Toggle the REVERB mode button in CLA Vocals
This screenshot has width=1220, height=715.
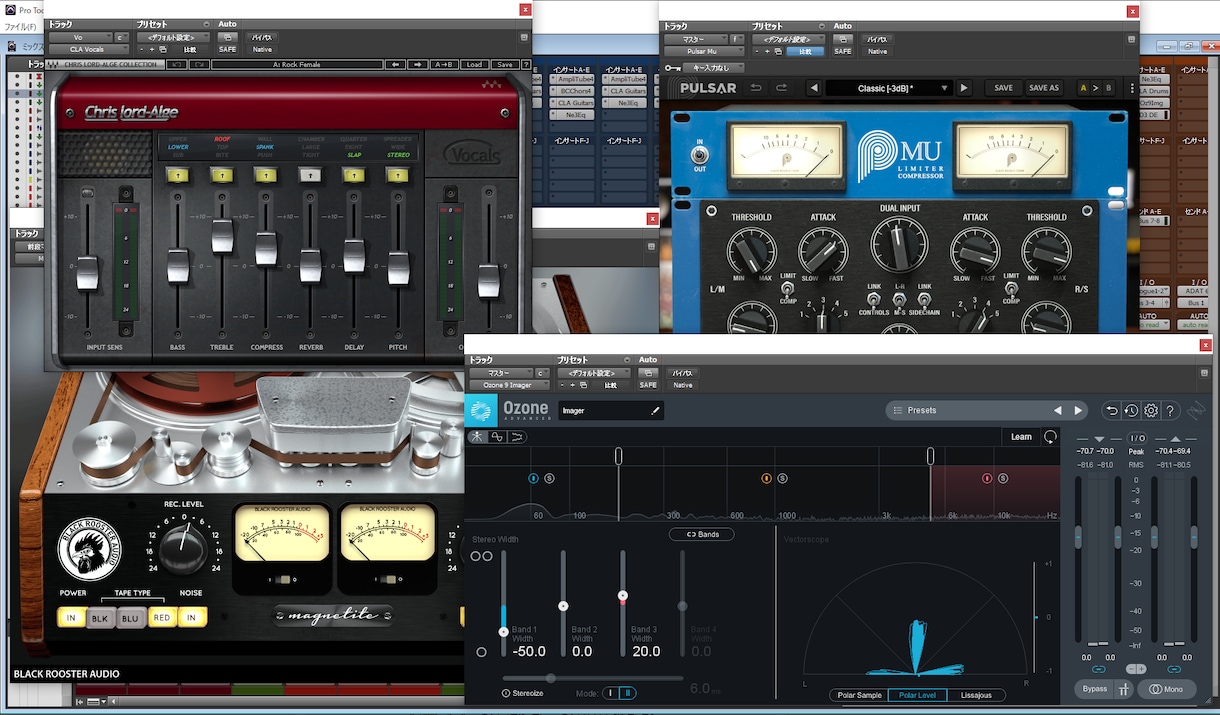(310, 175)
